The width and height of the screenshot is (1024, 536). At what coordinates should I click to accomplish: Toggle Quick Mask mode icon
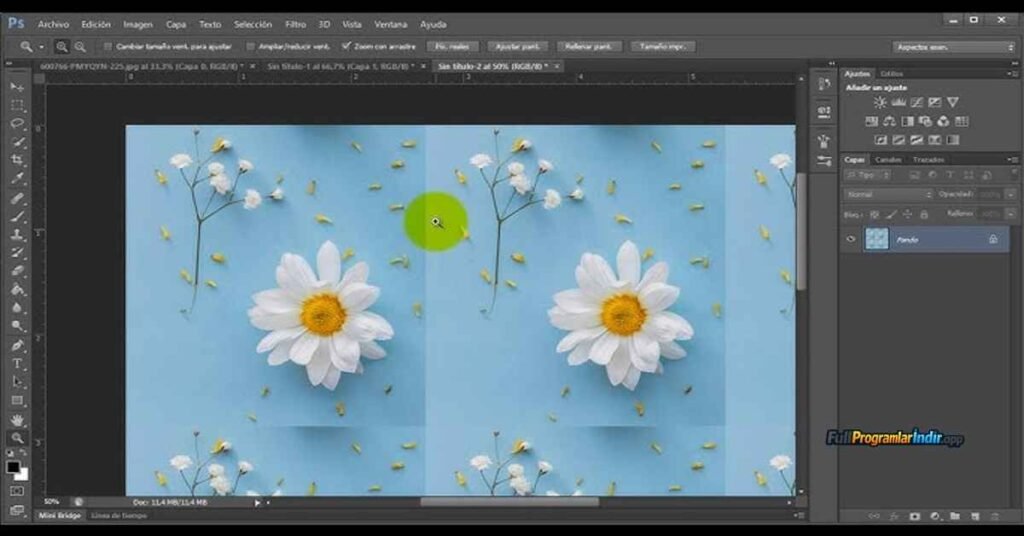pyautogui.click(x=17, y=491)
